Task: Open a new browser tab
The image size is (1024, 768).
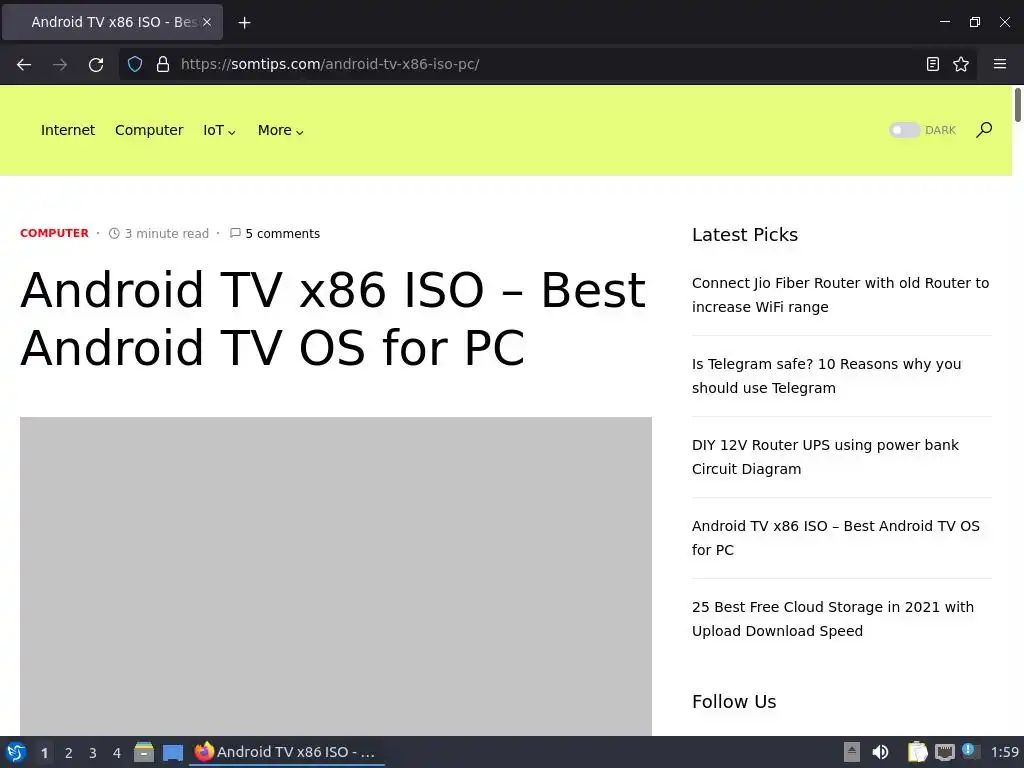Action: [244, 23]
